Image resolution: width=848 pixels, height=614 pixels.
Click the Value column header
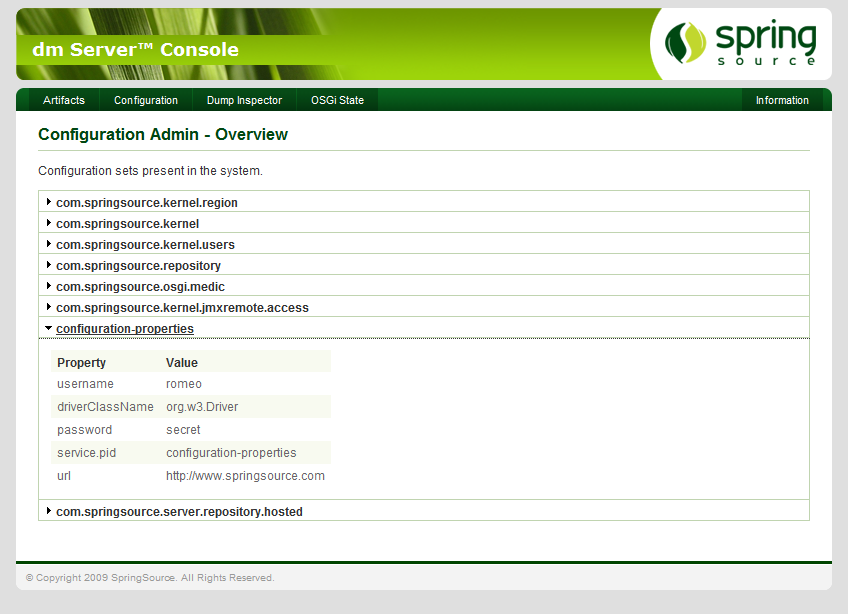(x=182, y=362)
